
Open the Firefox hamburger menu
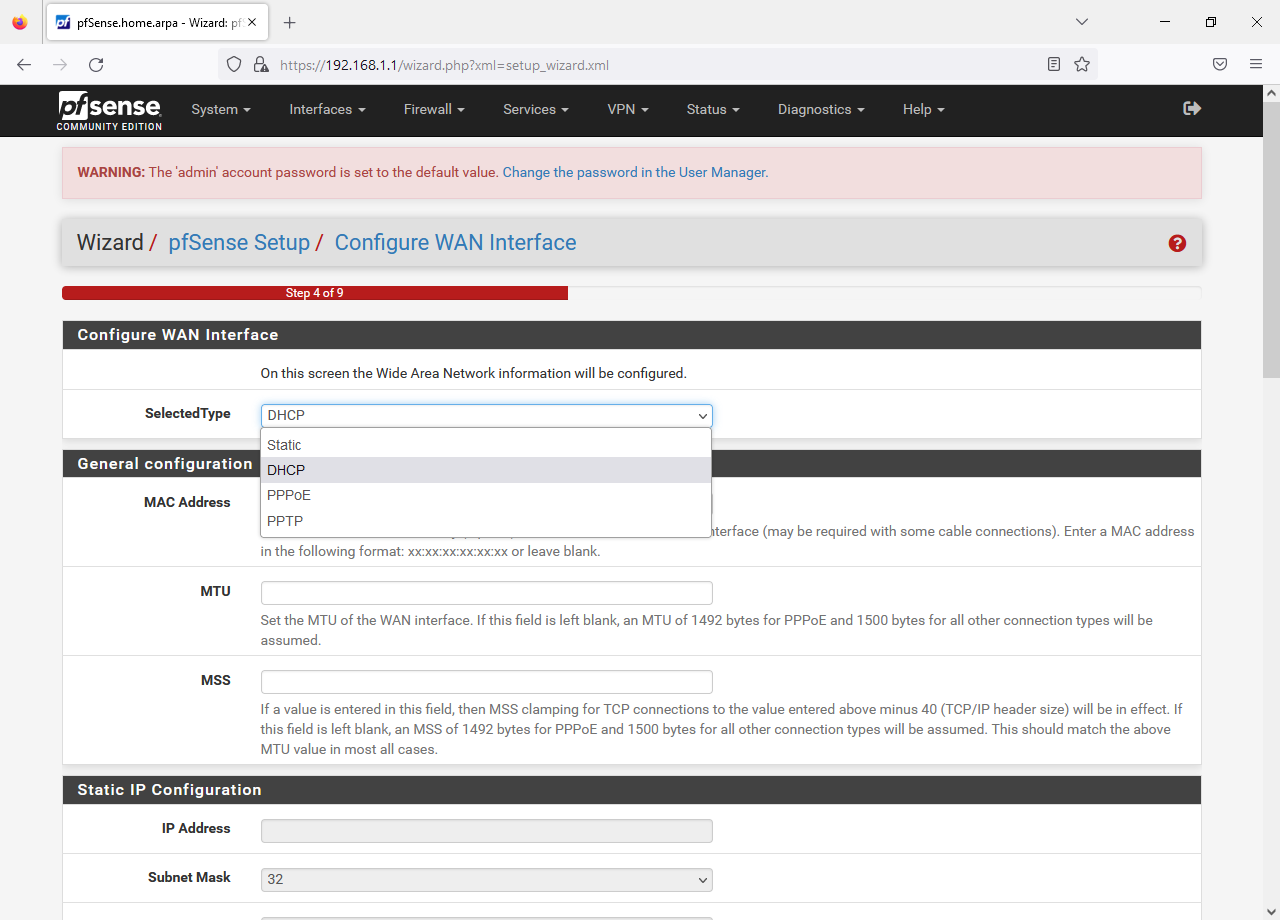coord(1256,64)
